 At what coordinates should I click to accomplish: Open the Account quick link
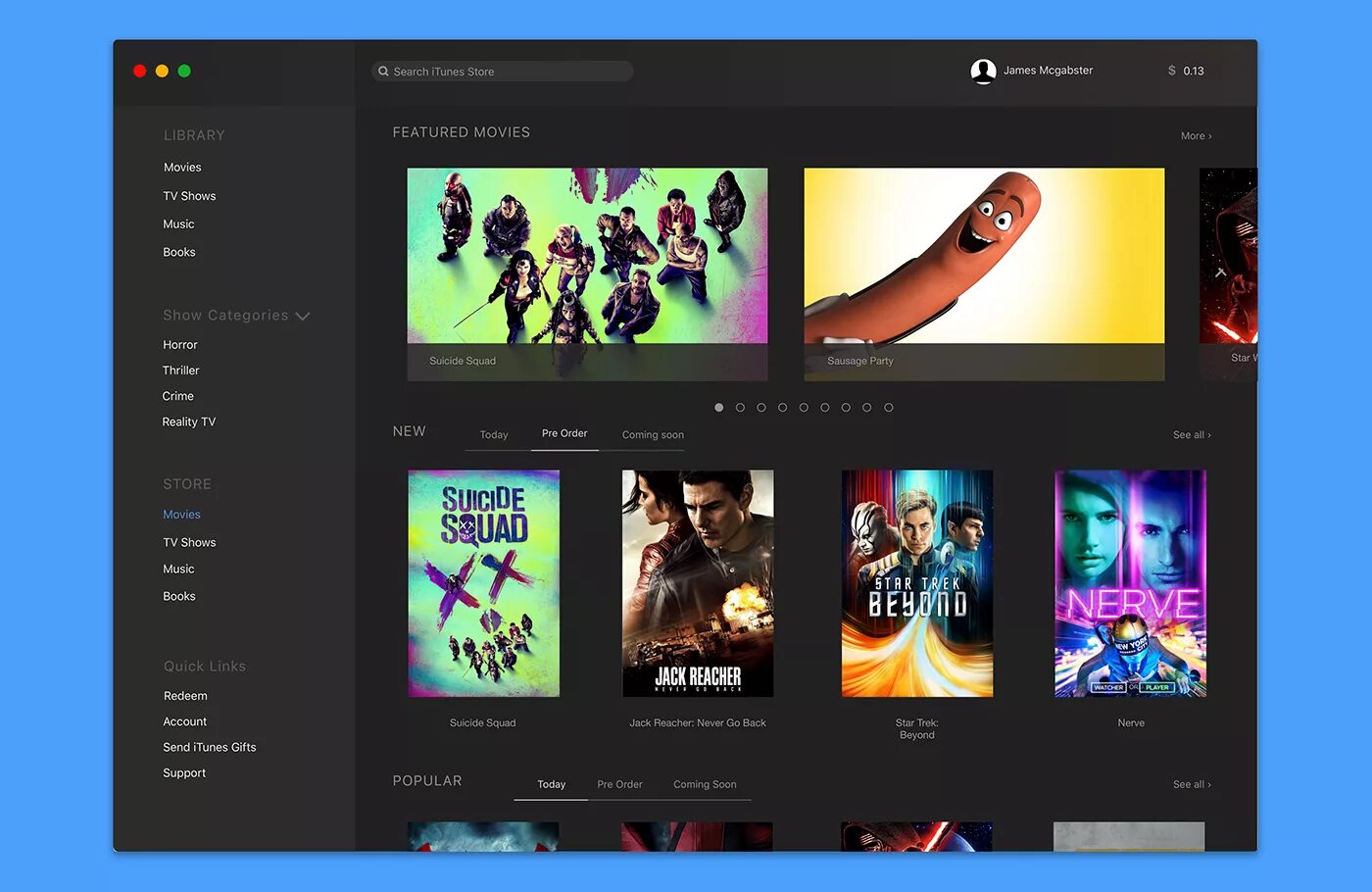[x=185, y=721]
